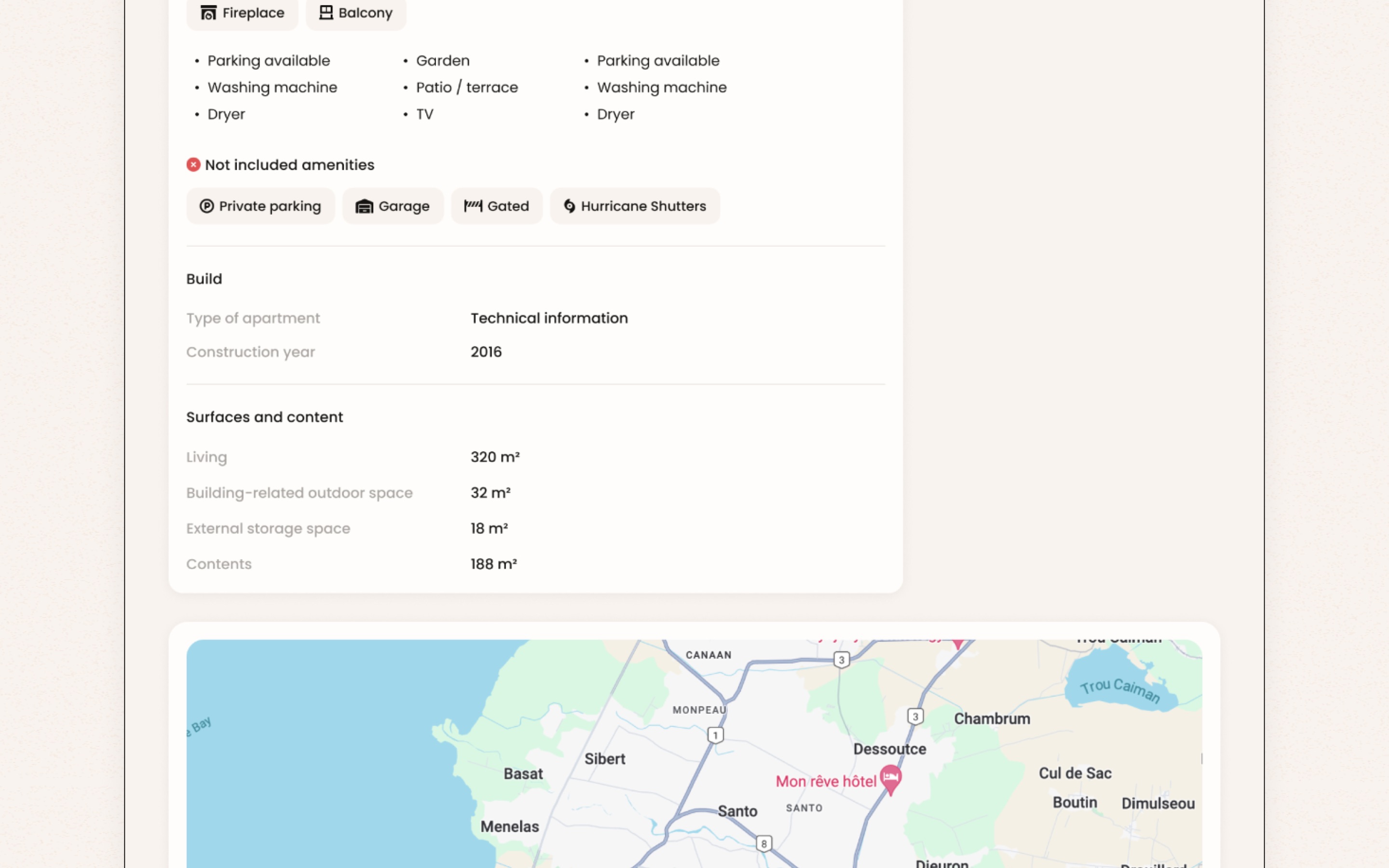
Task: Select the Garage chip label
Action: (x=404, y=206)
